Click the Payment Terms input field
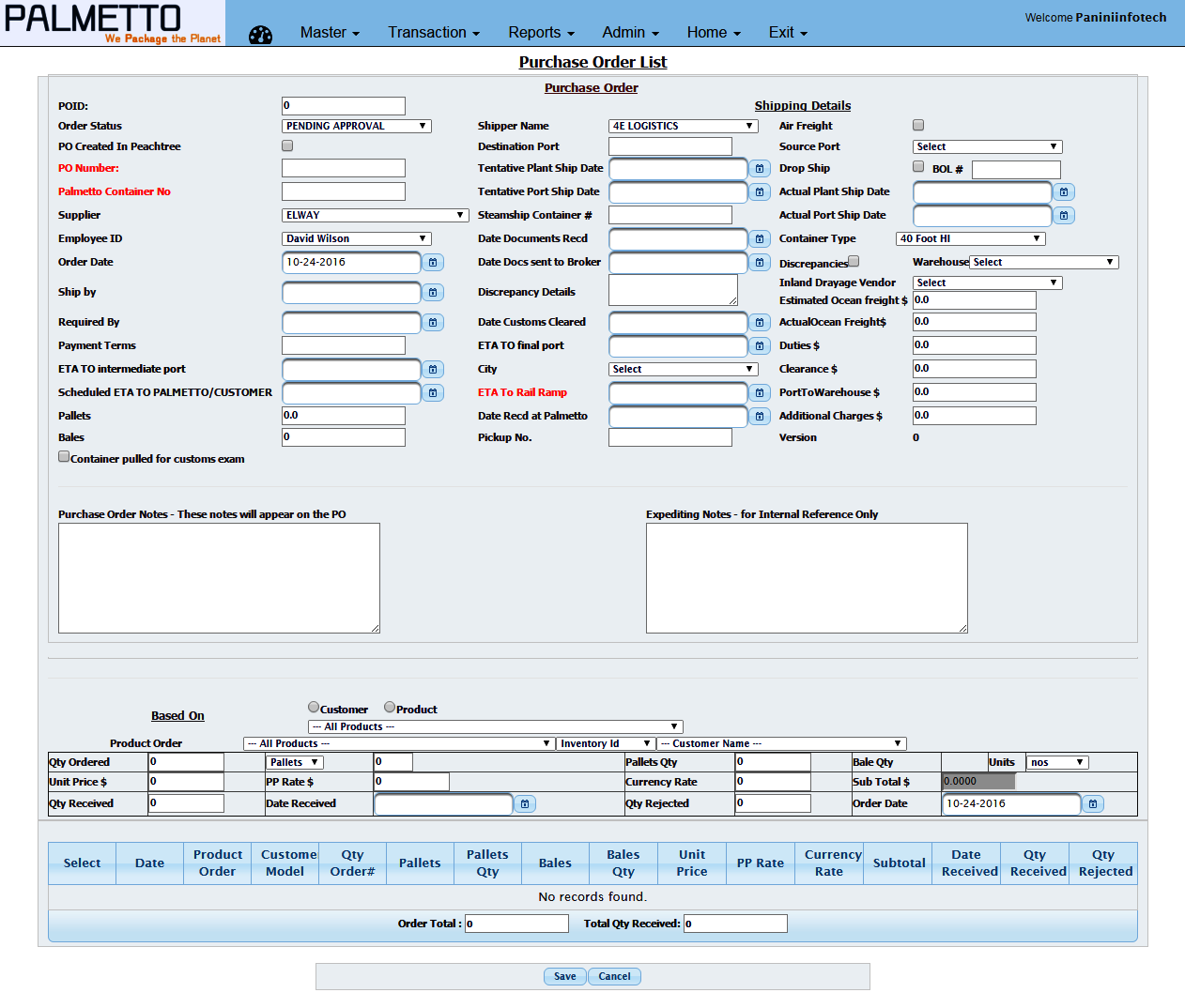 coord(344,345)
